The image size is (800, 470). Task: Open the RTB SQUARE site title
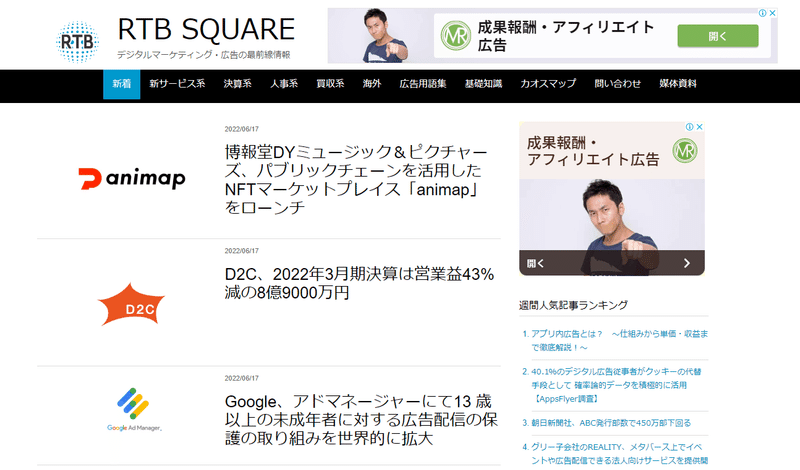click(x=206, y=29)
